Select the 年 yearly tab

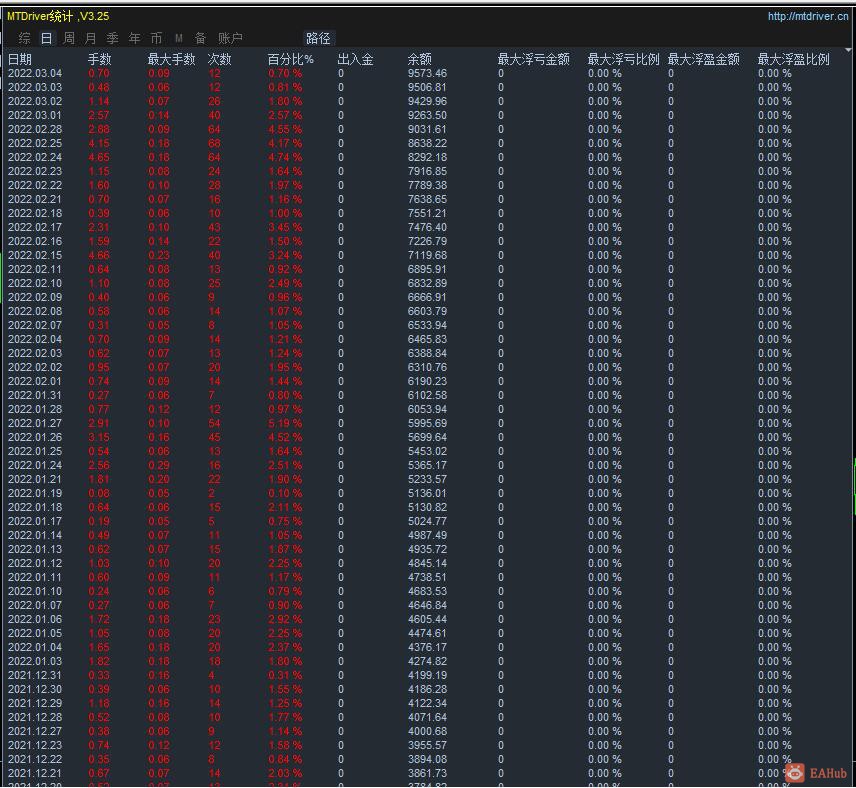point(134,38)
